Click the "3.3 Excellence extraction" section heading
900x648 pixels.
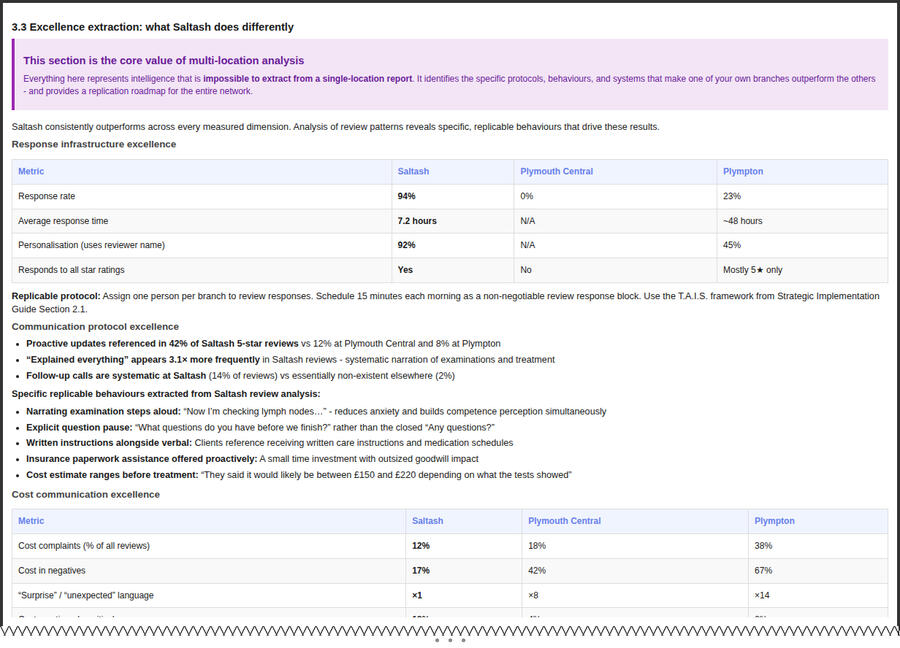(x=152, y=27)
